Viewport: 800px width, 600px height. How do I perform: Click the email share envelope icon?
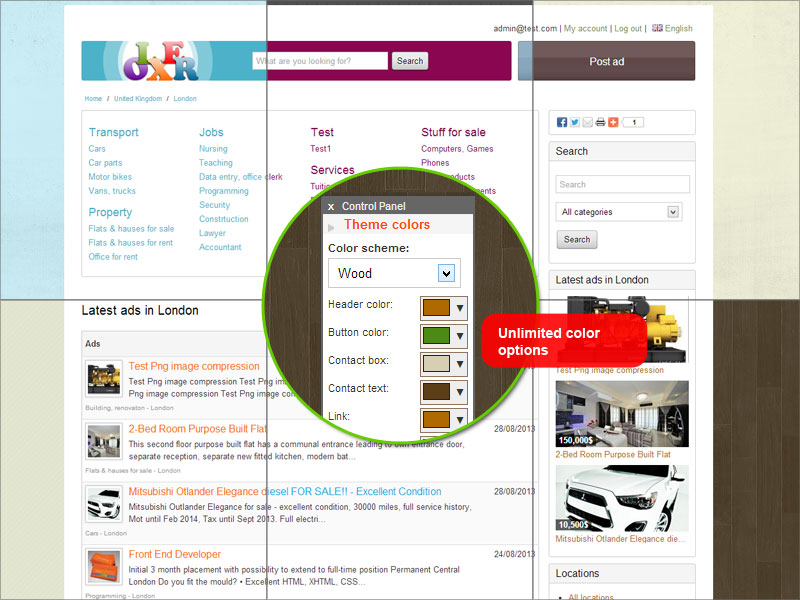[x=588, y=122]
